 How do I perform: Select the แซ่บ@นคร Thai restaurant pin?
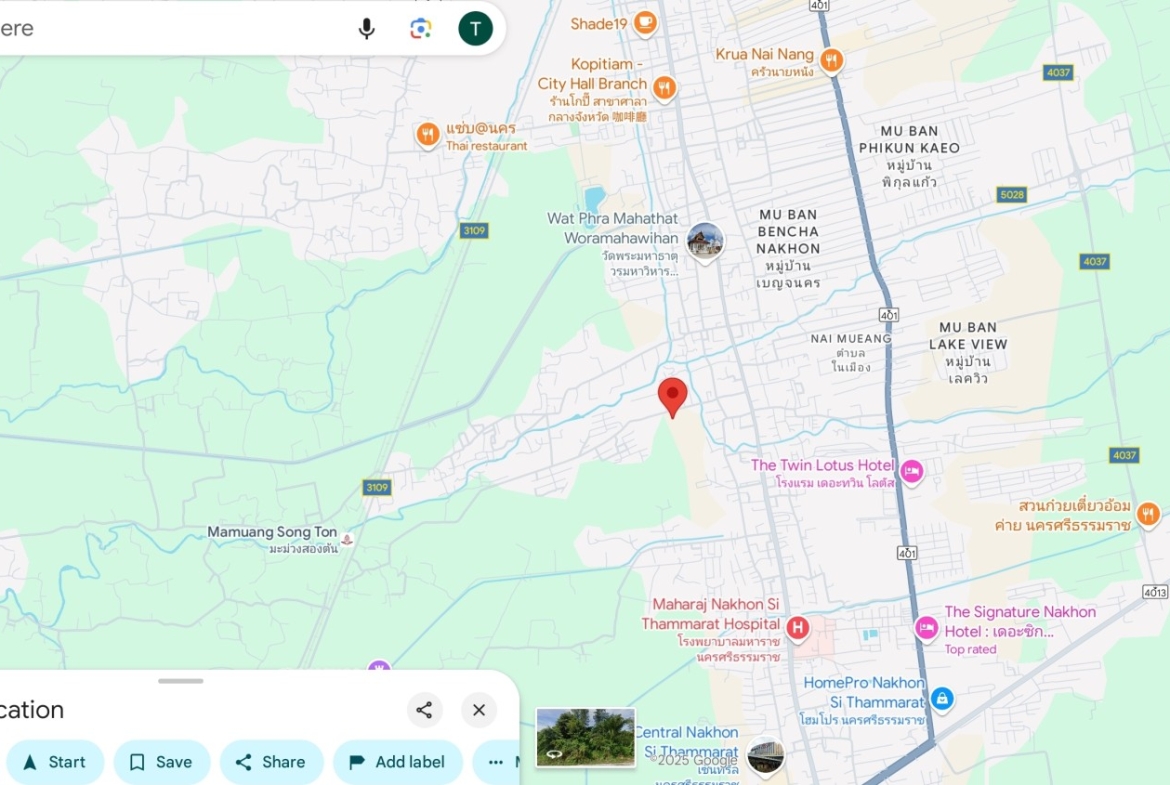[428, 135]
